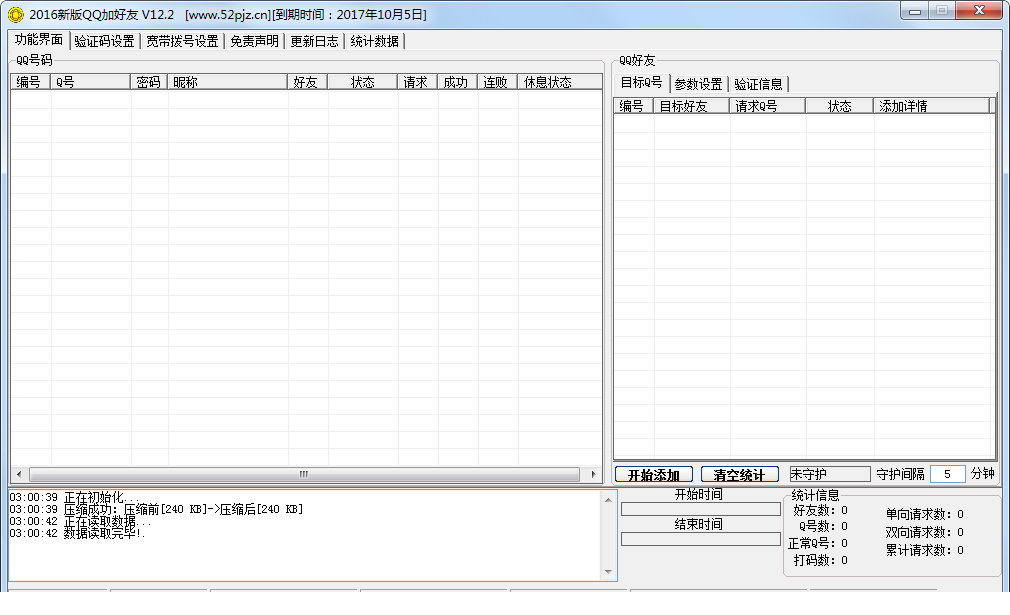The width and height of the screenshot is (1010, 615).
Task: Click the 双向请求数: 0 statistic
Action: [924, 532]
